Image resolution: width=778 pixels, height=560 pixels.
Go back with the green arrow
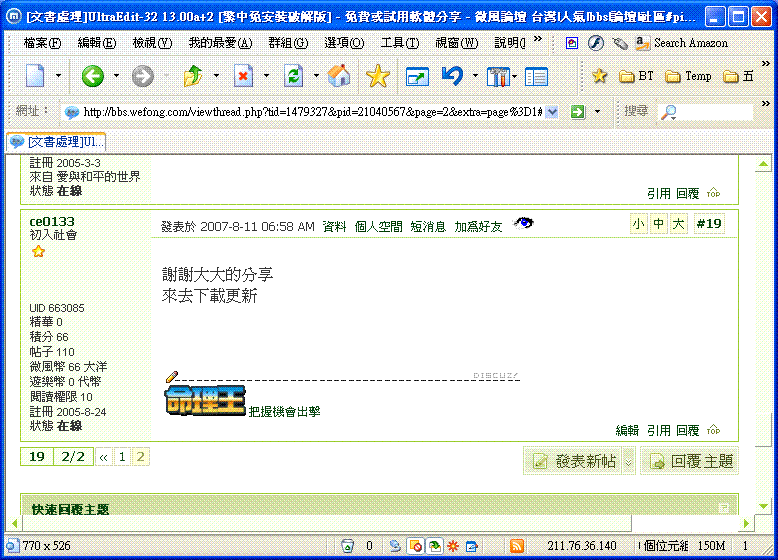(93, 76)
